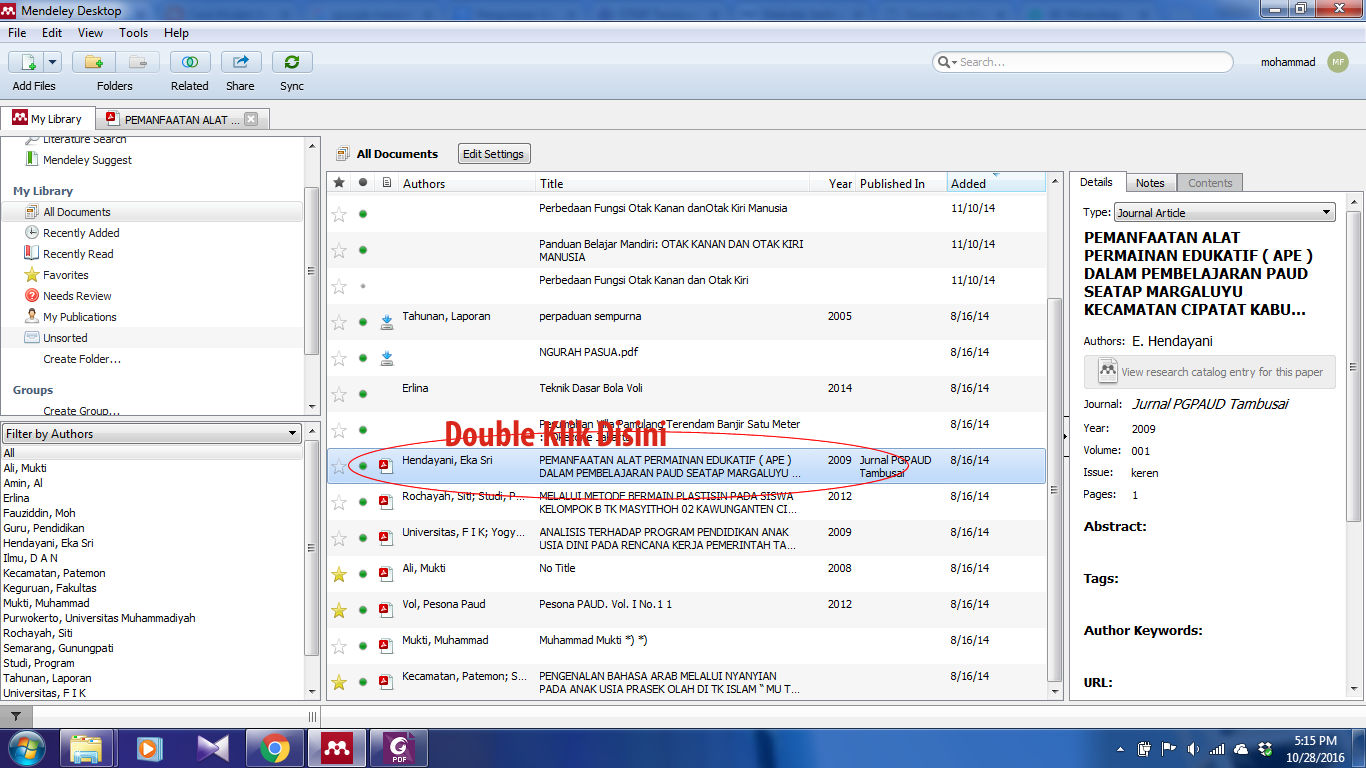Open PDF icon of Ali, Mukti row
The image size is (1366, 768).
click(x=387, y=574)
